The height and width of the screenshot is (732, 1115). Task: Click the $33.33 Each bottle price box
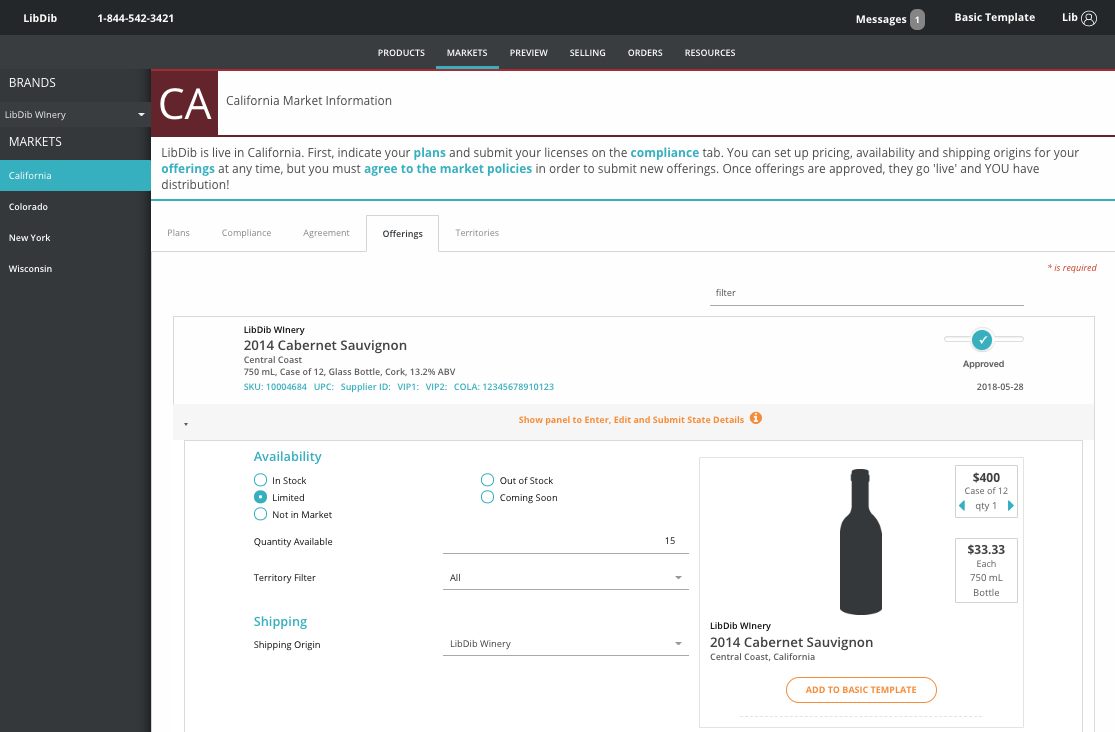(x=986, y=571)
